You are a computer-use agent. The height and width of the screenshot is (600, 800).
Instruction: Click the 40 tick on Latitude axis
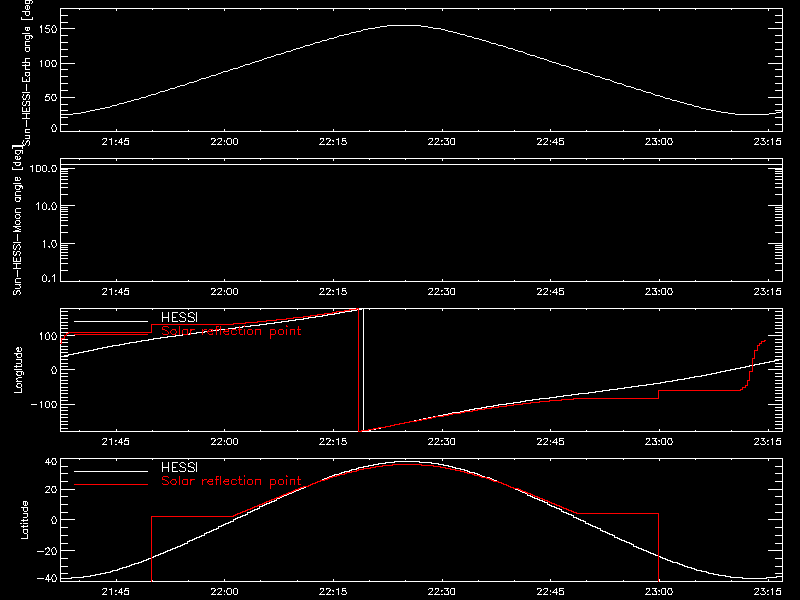point(51,462)
